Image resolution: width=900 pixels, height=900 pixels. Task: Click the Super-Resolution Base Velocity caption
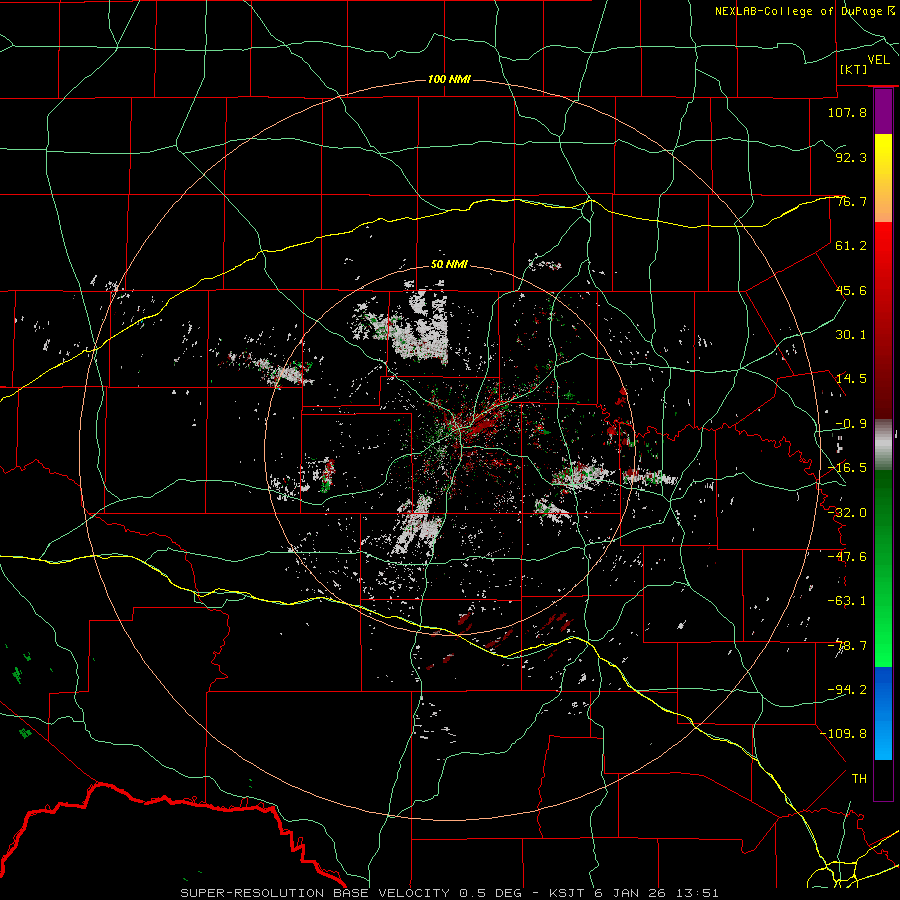click(x=449, y=893)
